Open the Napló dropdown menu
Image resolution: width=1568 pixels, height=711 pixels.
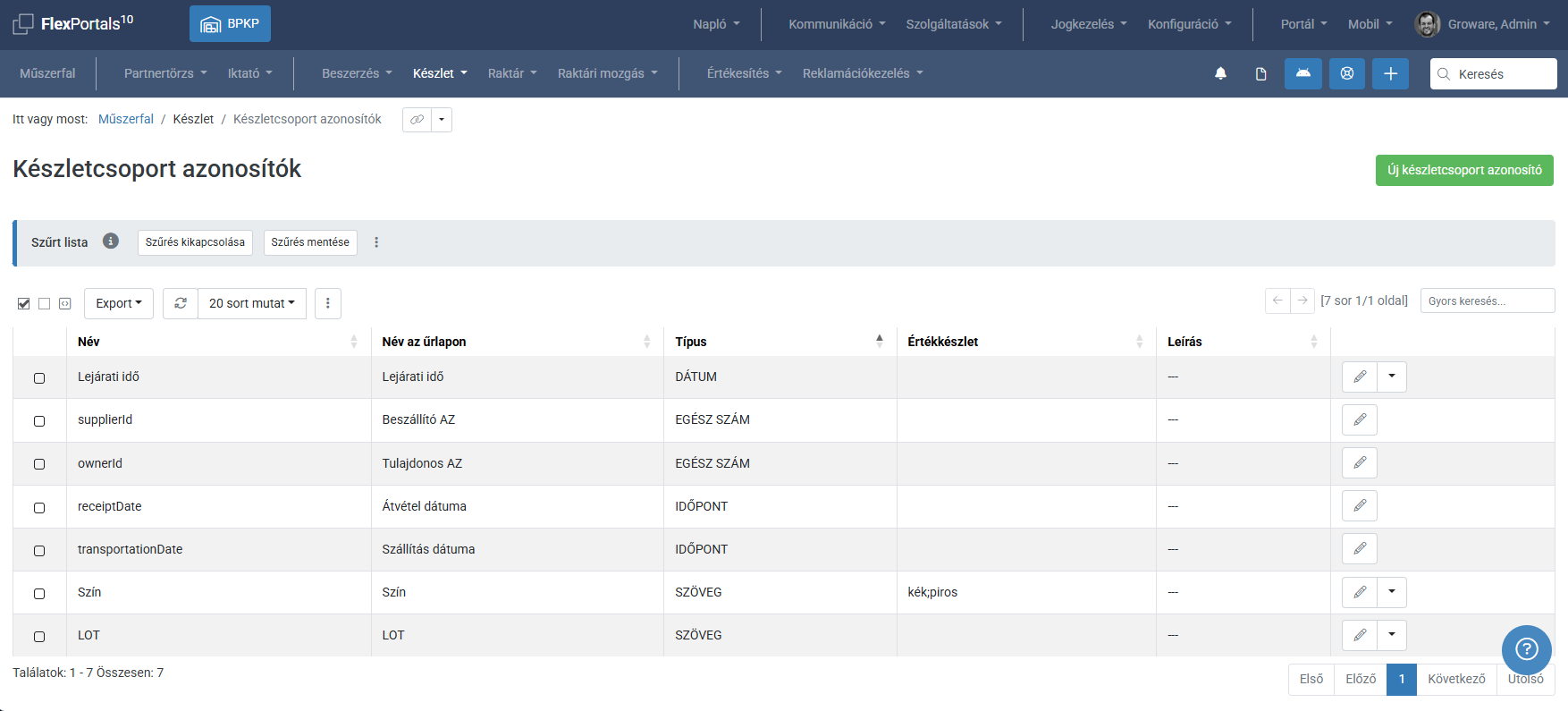pos(717,24)
